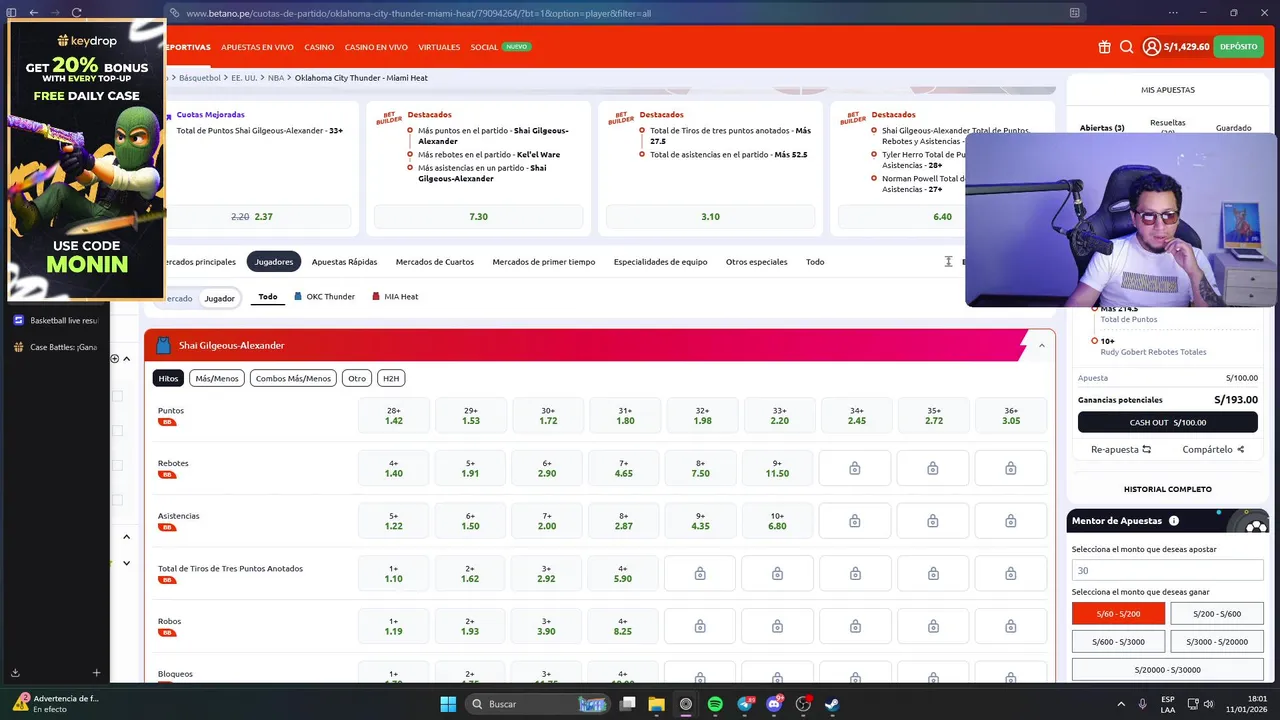
Task: Click the Compártelo share button
Action: tap(1213, 450)
